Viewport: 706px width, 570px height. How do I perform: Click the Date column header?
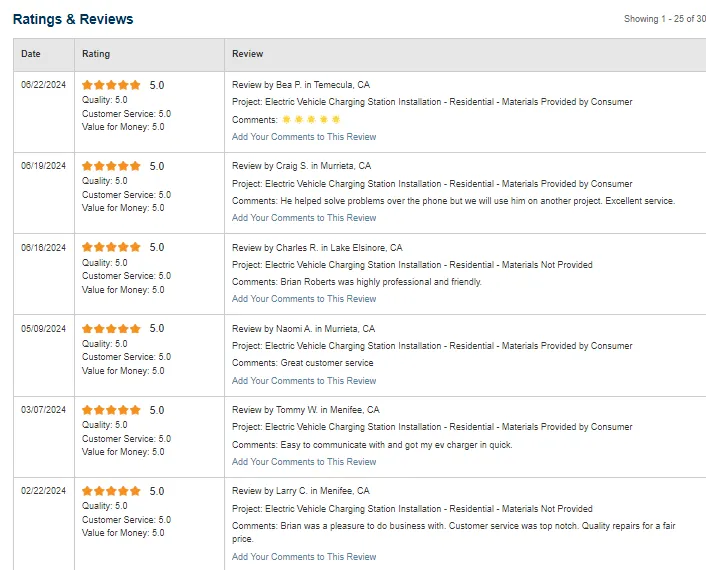point(31,54)
